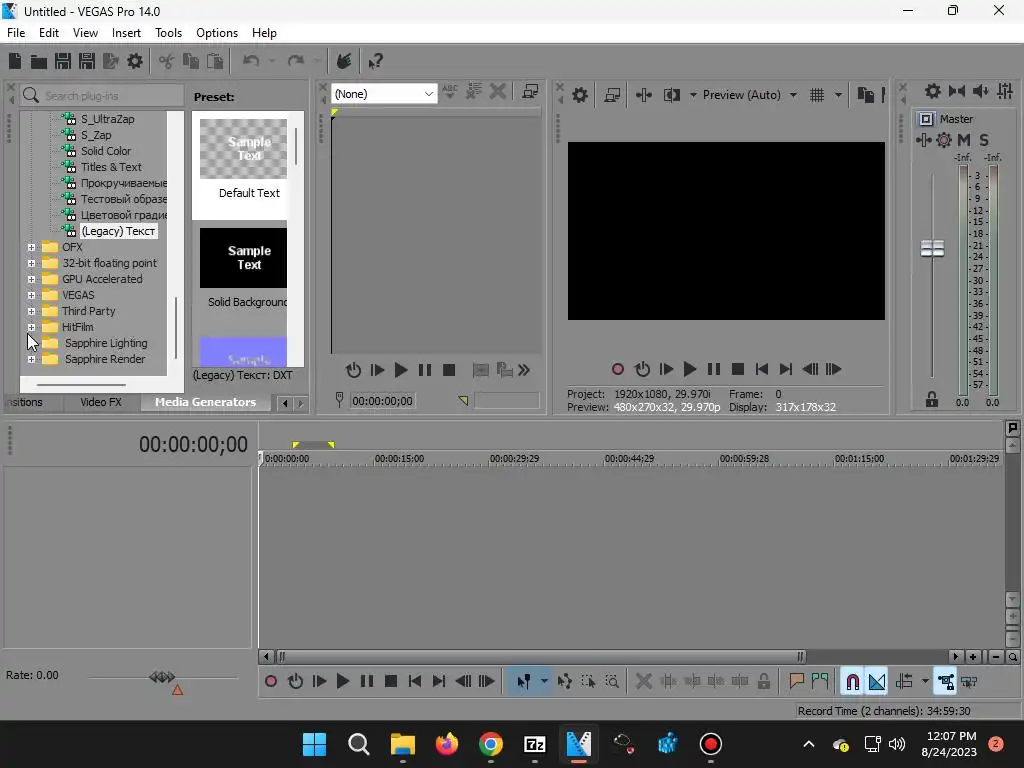The image size is (1024, 768).
Task: Click the Trimmer external monitor icon
Action: point(530,92)
